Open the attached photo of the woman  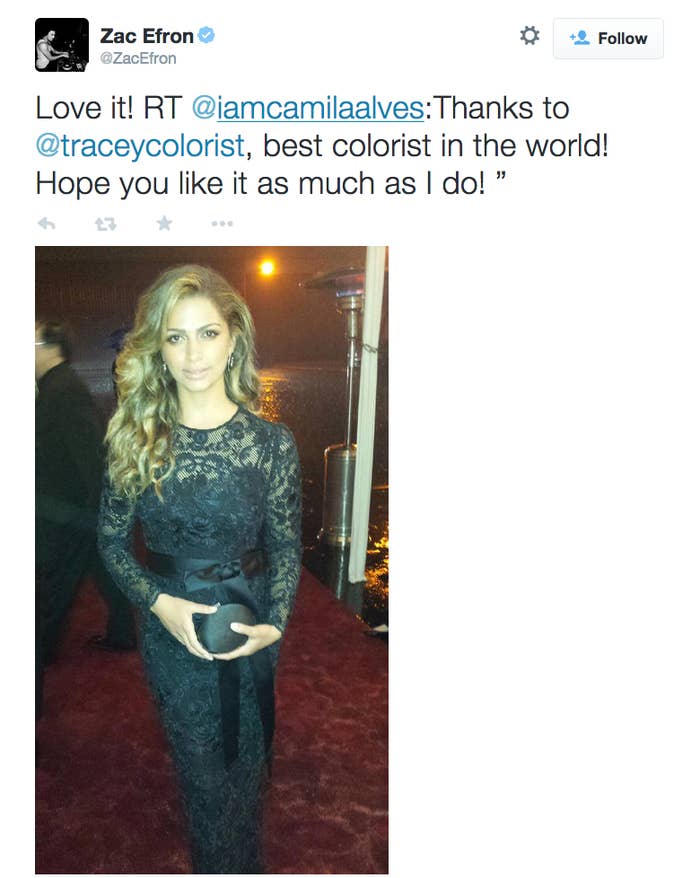click(x=212, y=560)
